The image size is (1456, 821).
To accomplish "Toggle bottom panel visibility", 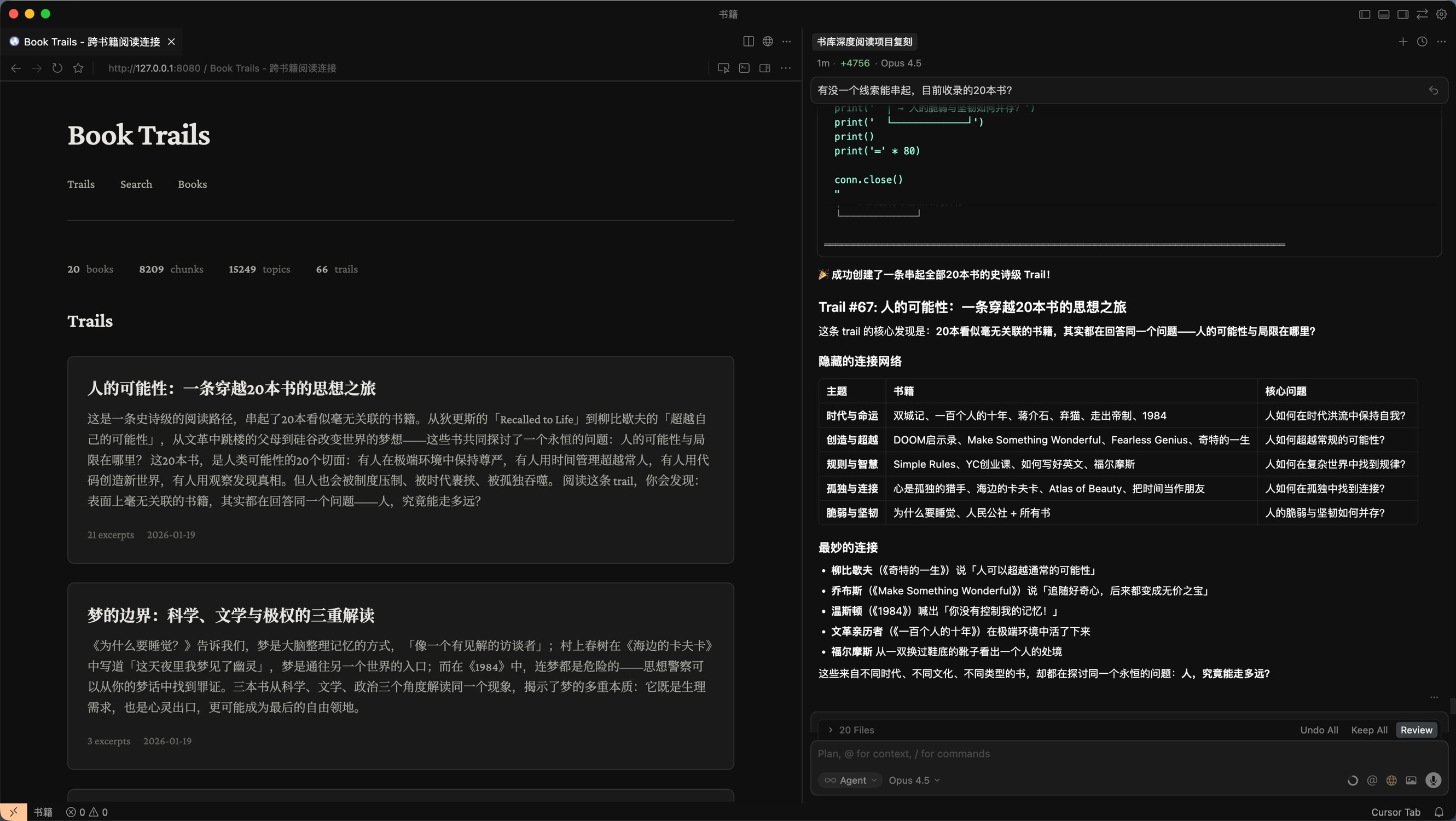I will [x=1383, y=14].
